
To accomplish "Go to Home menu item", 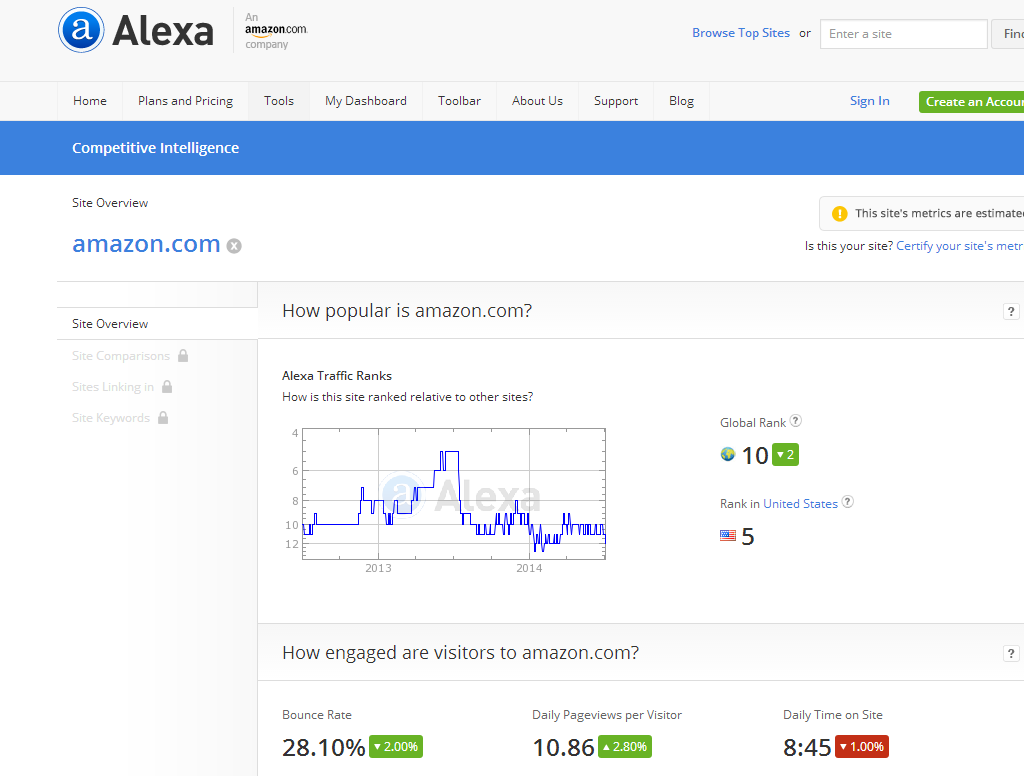I will (x=89, y=101).
